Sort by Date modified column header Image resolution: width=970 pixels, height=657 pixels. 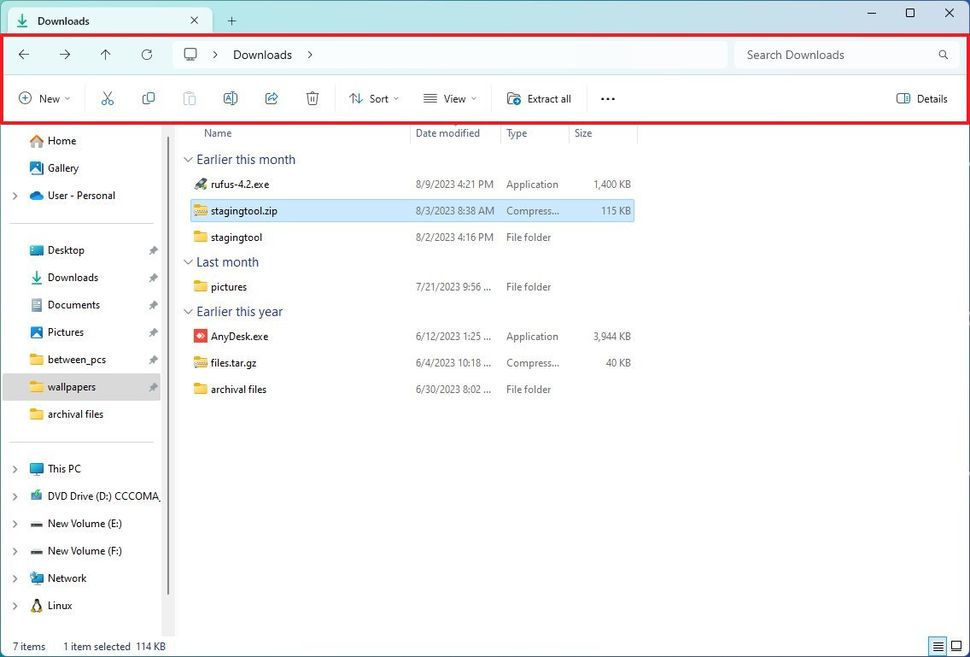coord(447,133)
